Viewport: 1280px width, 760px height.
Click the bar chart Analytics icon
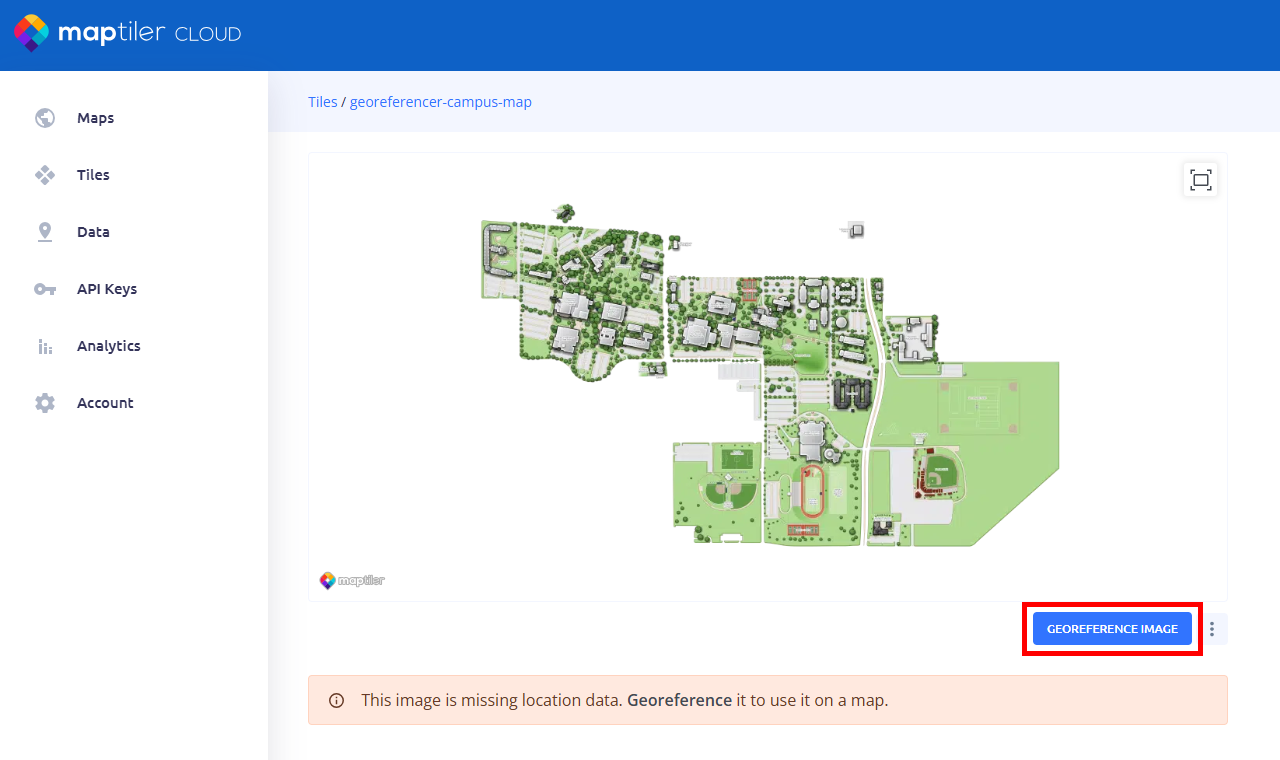point(45,346)
